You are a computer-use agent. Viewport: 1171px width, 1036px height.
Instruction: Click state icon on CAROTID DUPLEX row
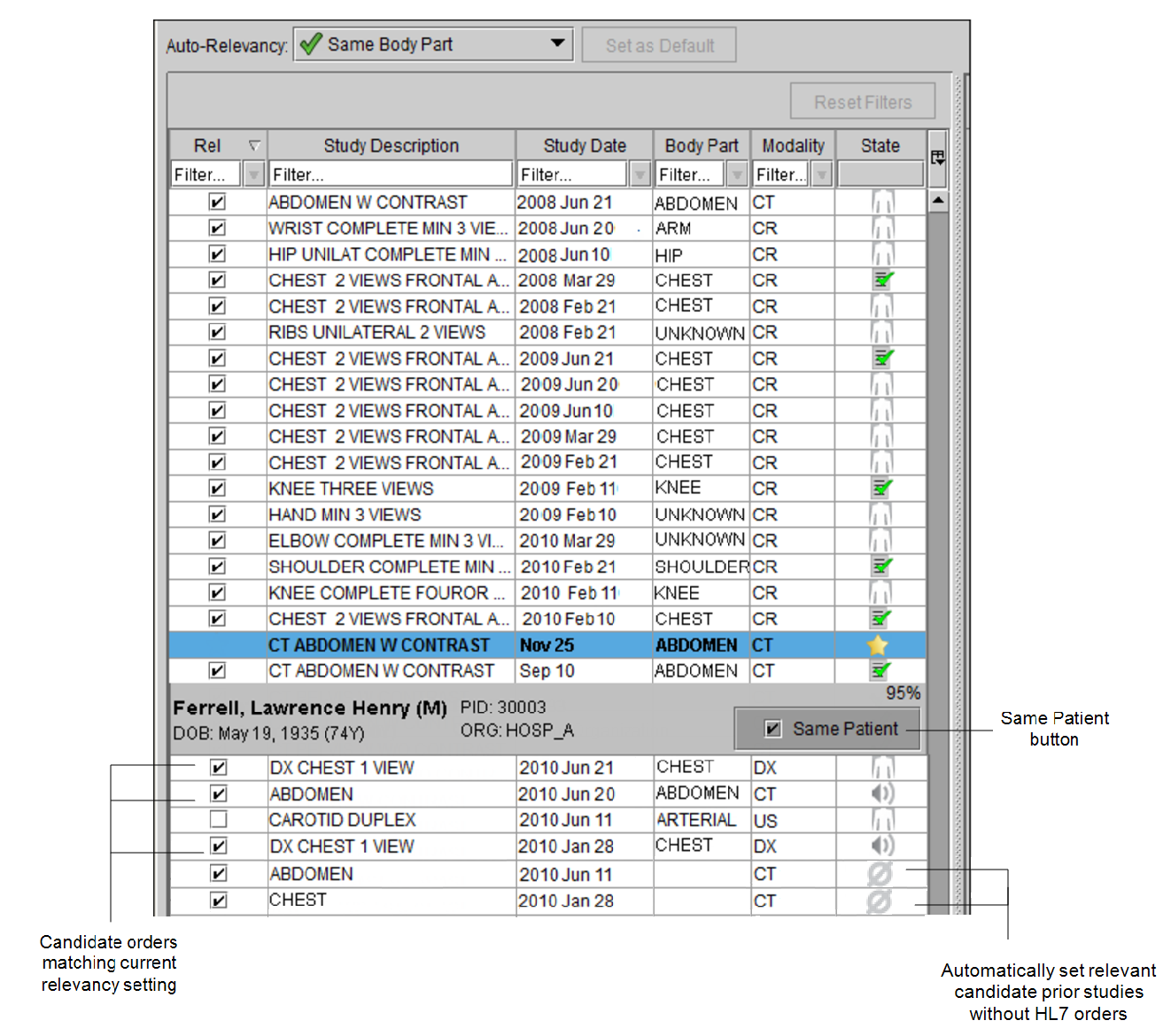click(882, 820)
